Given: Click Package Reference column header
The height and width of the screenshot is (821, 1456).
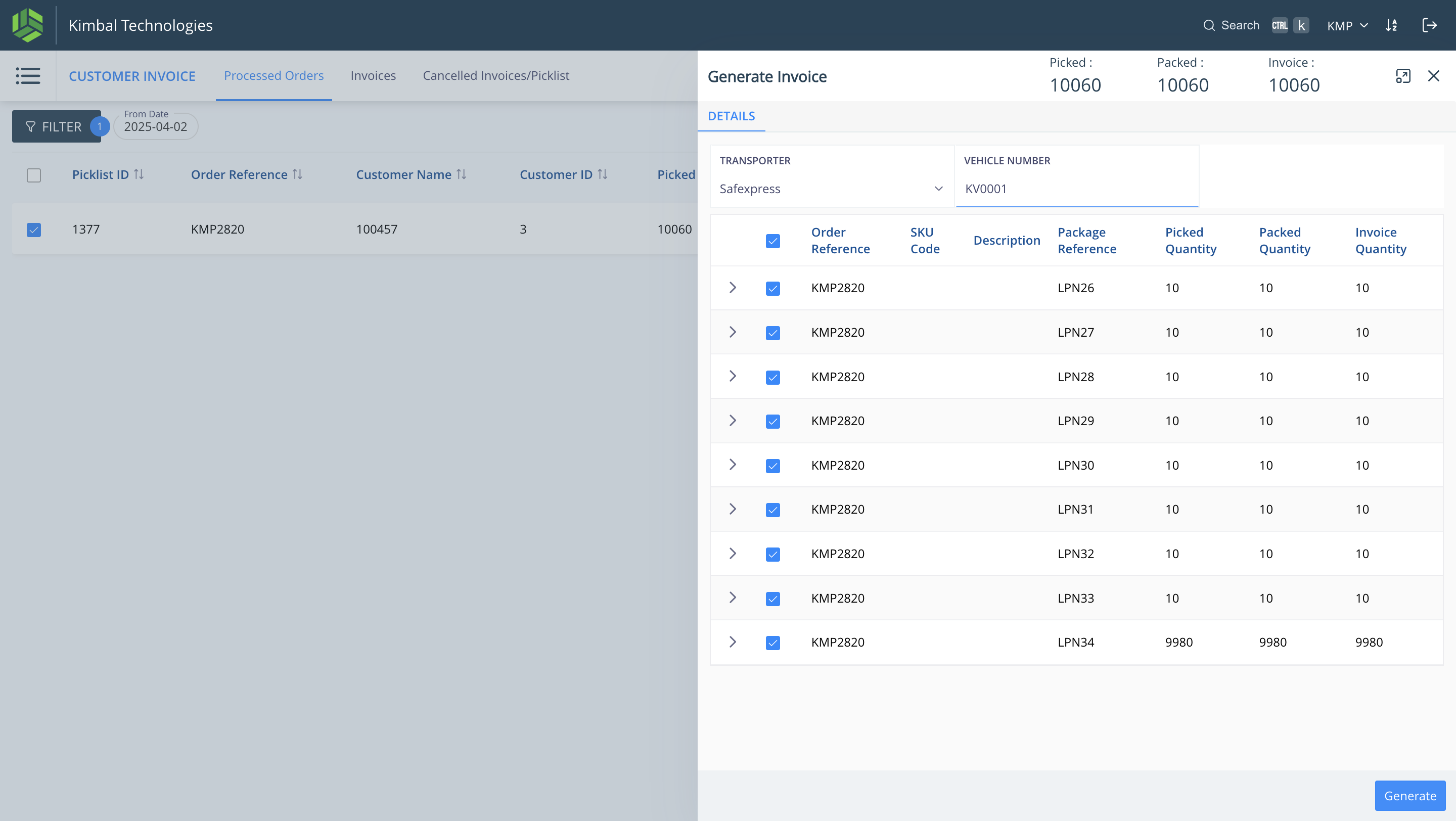Looking at the screenshot, I should pos(1087,240).
